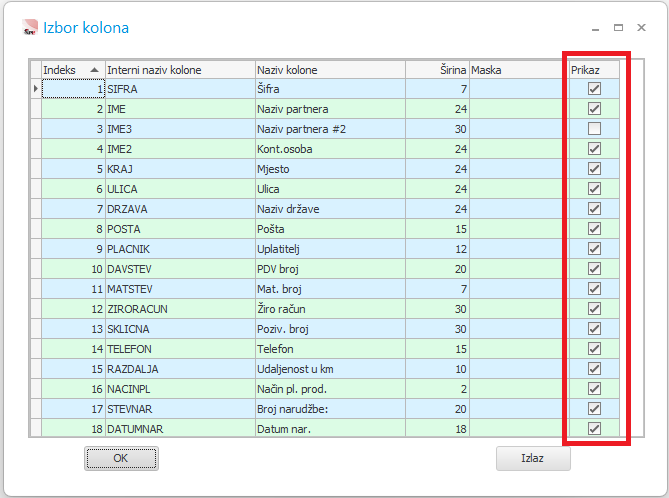The width and height of the screenshot is (669, 498).
Task: Toggle Prikaz checkbox for TELEFON row
Action: pyautogui.click(x=594, y=349)
